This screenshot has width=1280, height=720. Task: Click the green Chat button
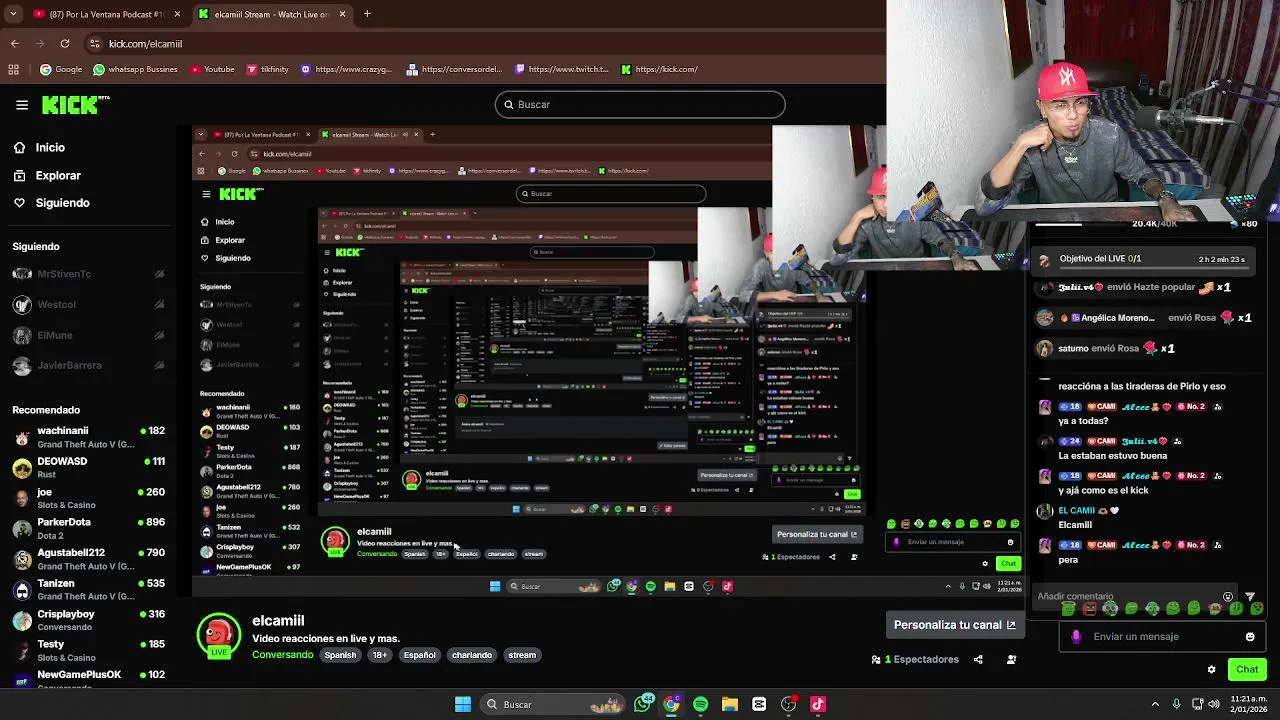pyautogui.click(x=1247, y=669)
